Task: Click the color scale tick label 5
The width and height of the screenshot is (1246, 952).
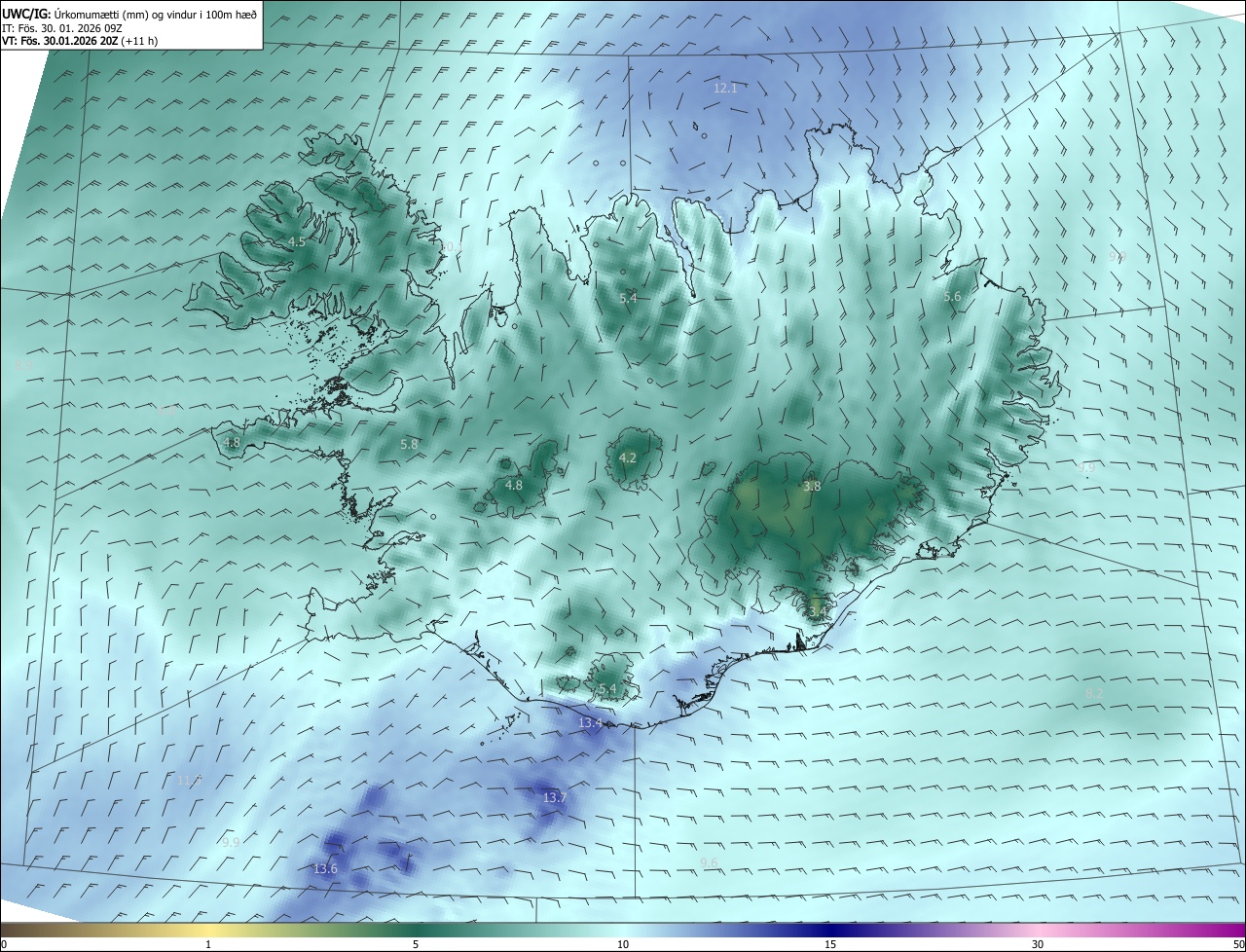Action: (416, 944)
